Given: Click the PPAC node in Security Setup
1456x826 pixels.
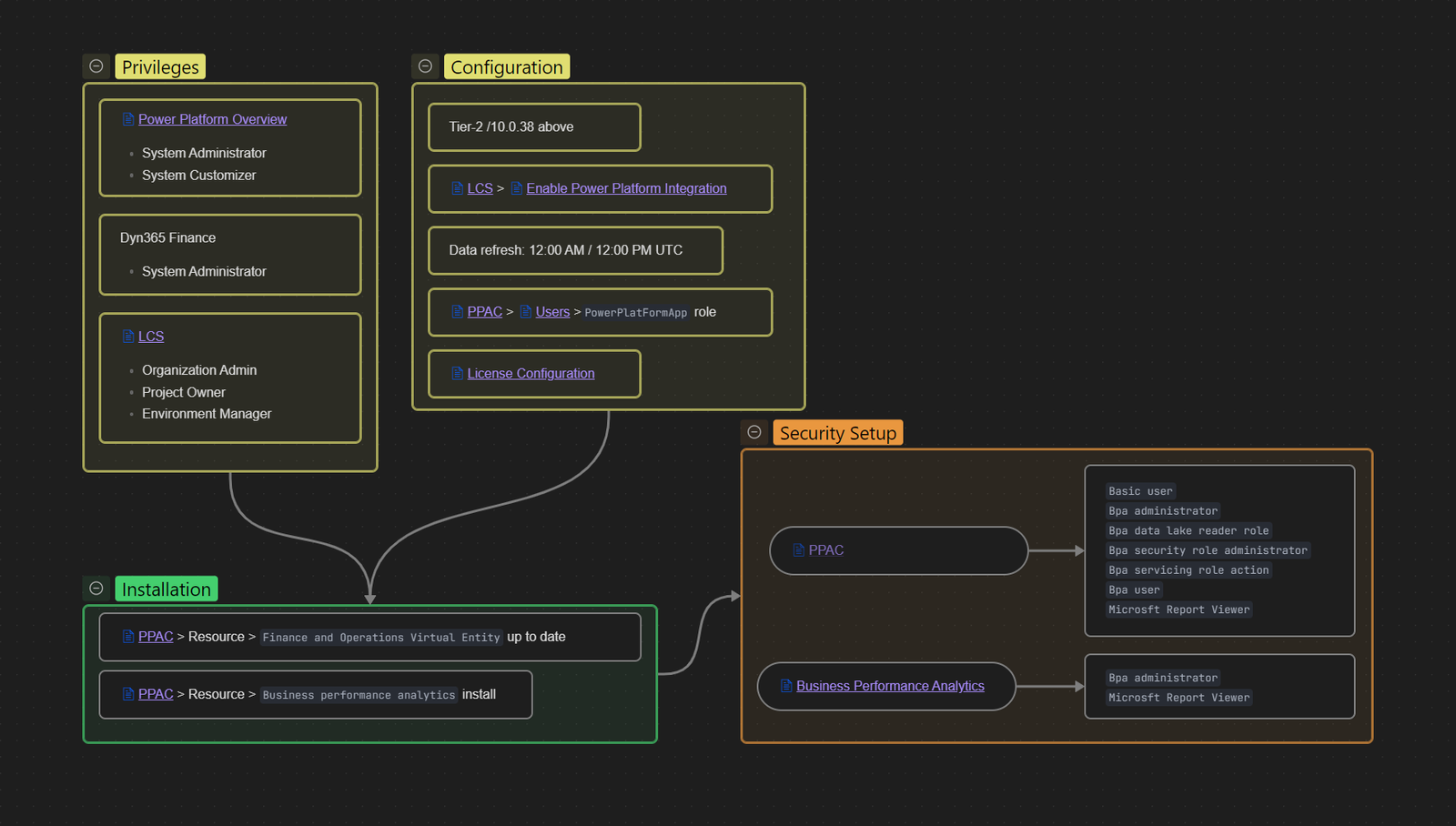Looking at the screenshot, I should 899,550.
